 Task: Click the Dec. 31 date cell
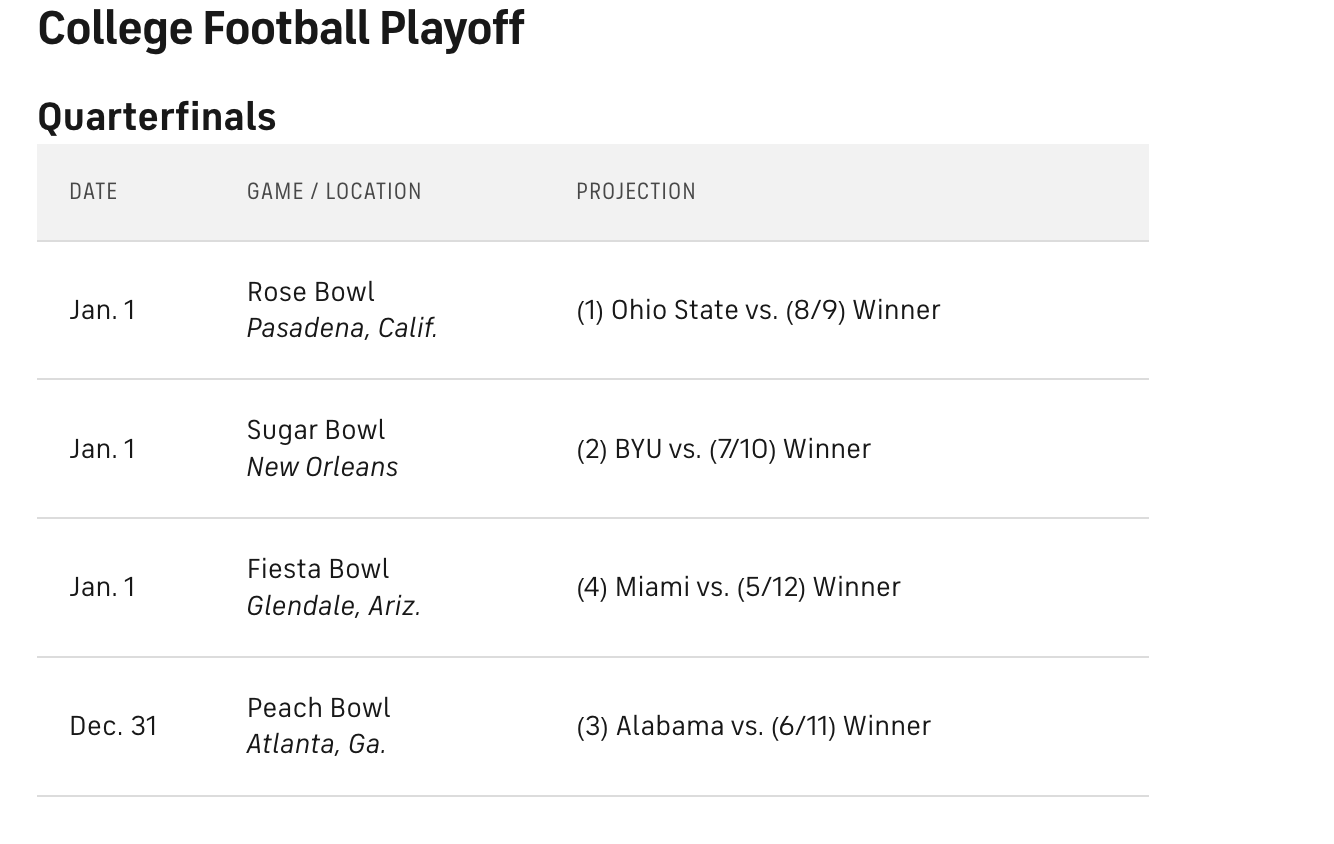coord(113,726)
